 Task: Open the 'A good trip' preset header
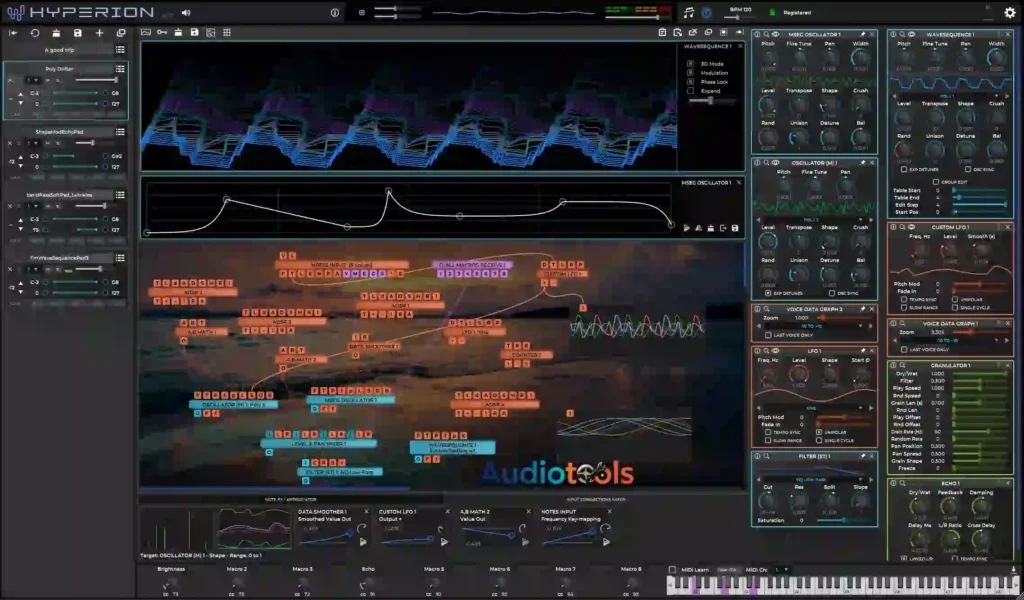point(62,49)
